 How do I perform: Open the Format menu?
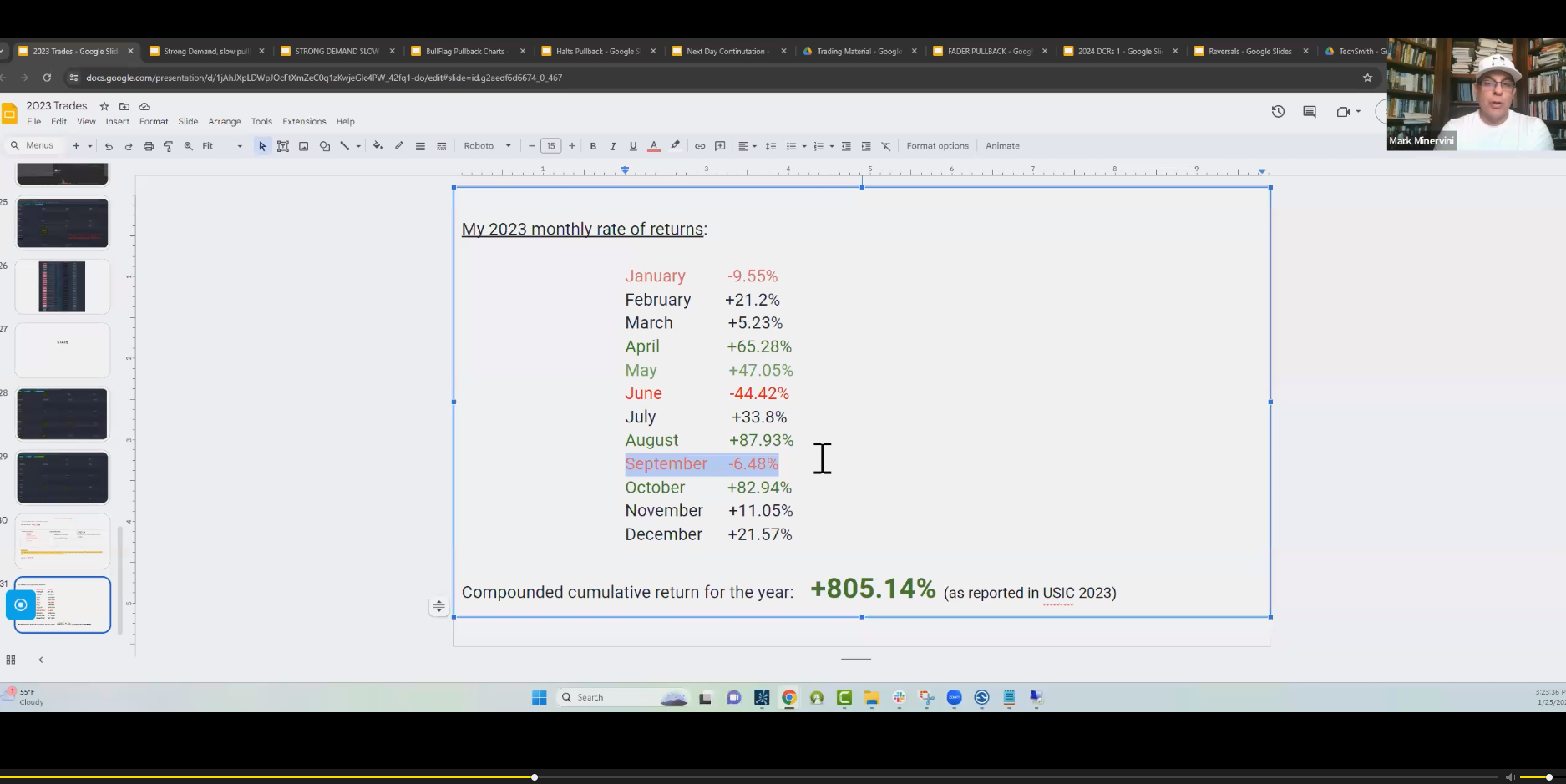(154, 121)
